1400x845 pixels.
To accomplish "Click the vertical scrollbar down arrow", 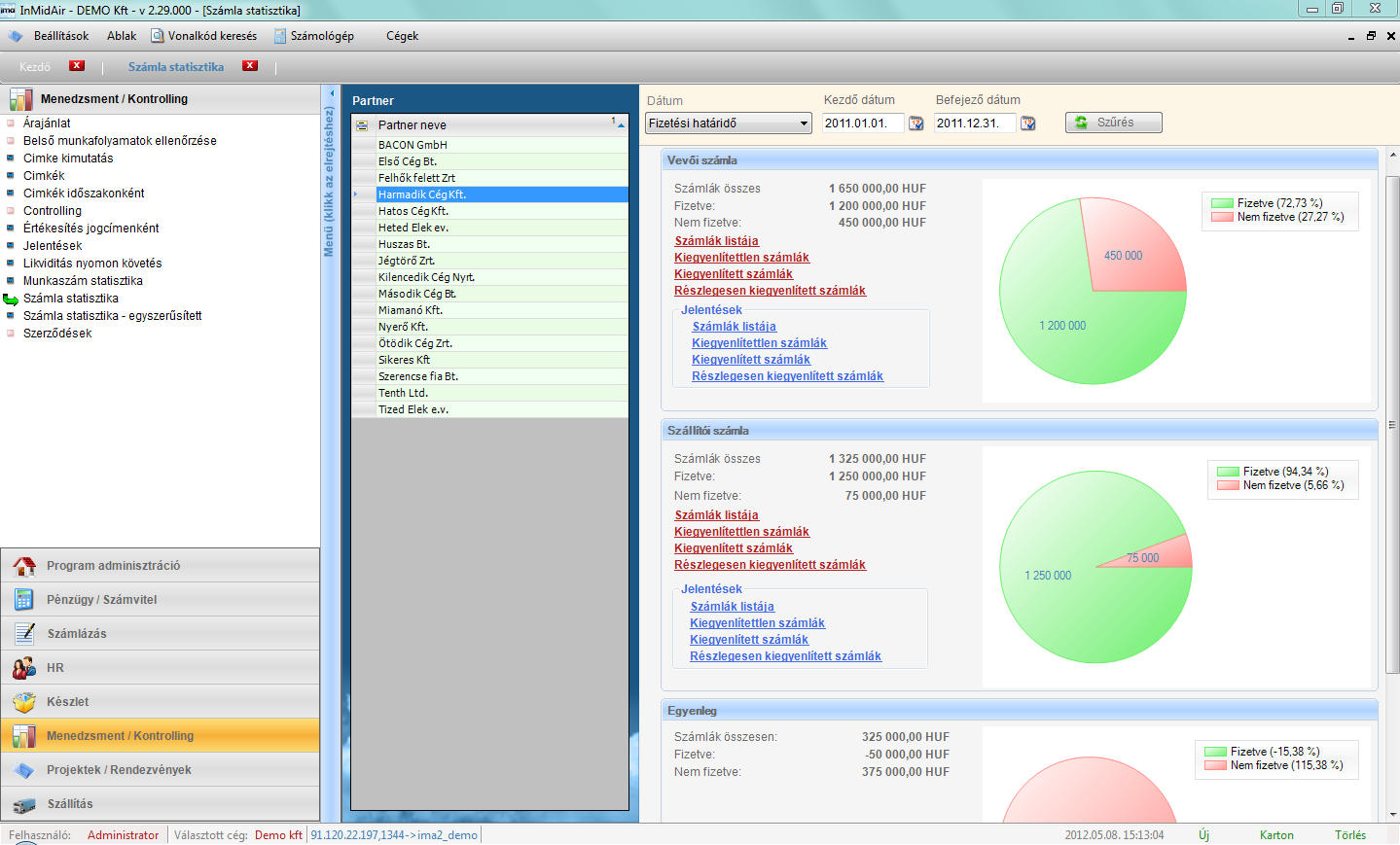I will (1392, 814).
